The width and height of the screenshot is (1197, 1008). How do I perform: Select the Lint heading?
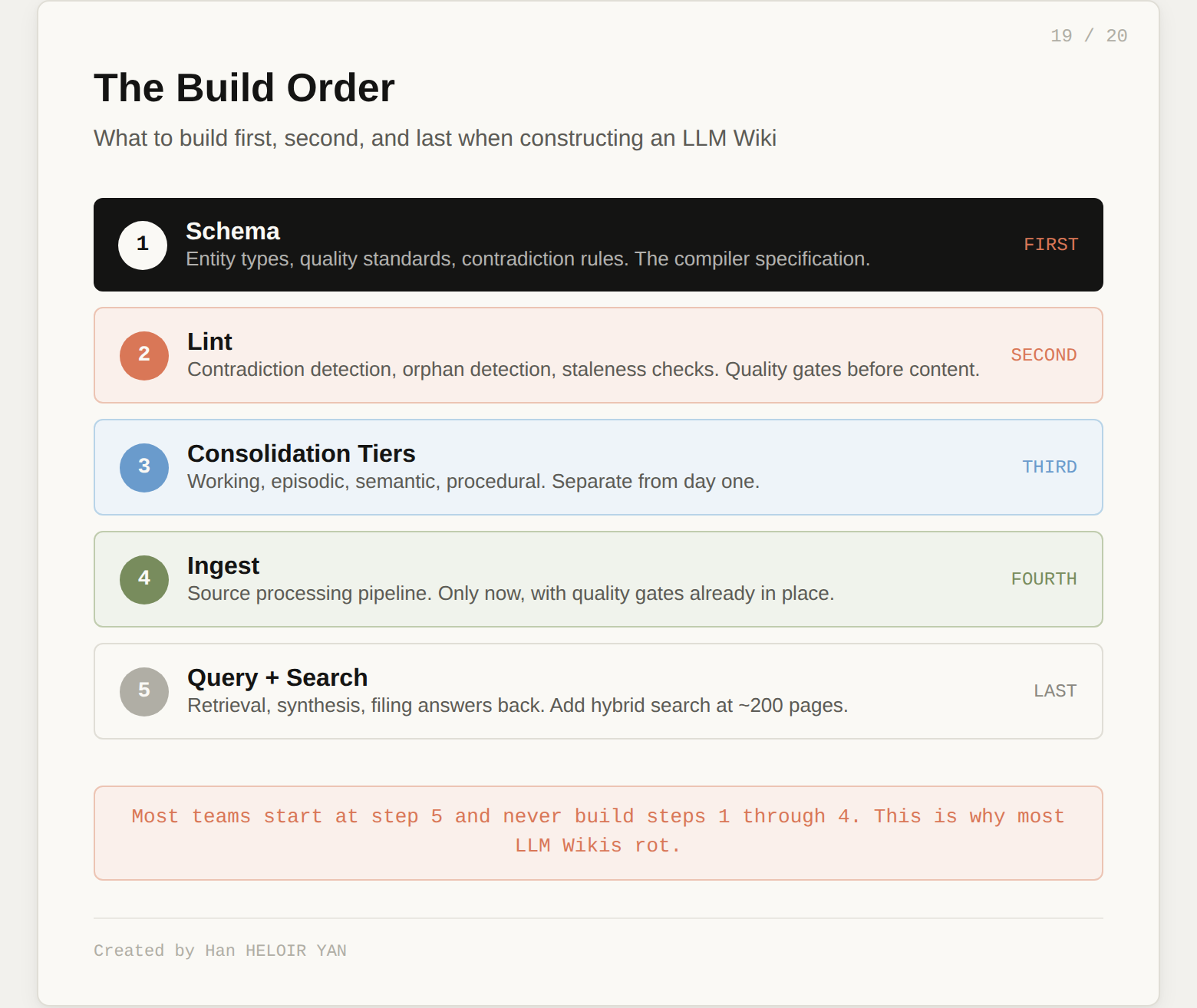(x=209, y=341)
